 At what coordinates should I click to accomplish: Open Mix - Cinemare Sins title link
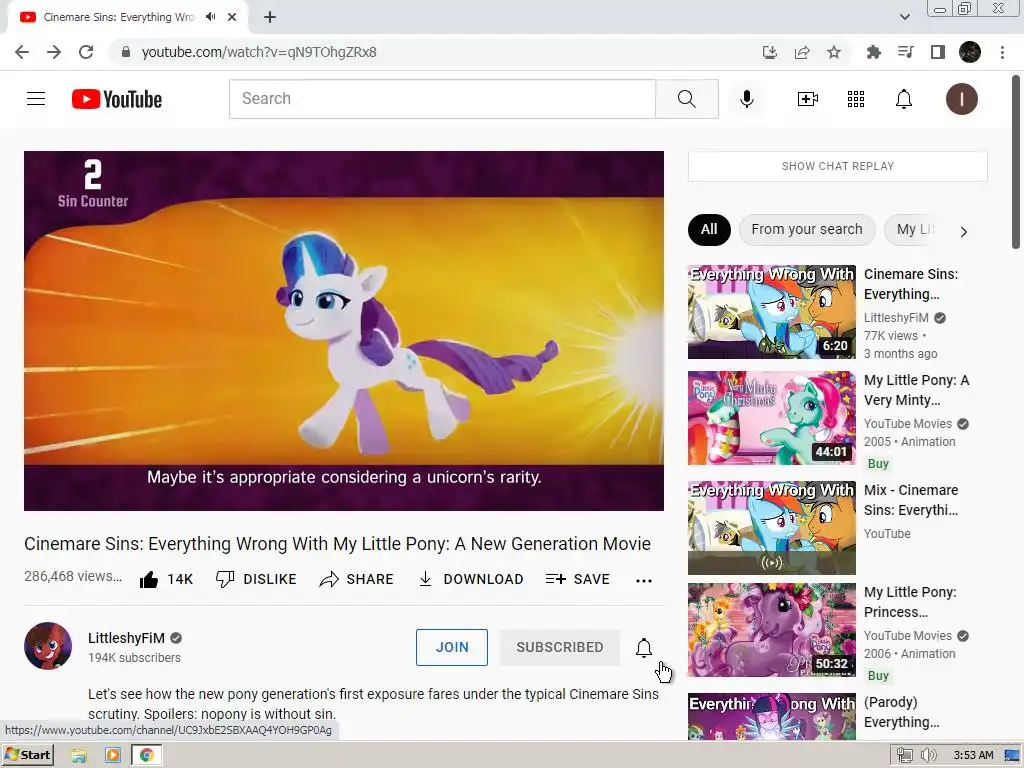(911, 500)
